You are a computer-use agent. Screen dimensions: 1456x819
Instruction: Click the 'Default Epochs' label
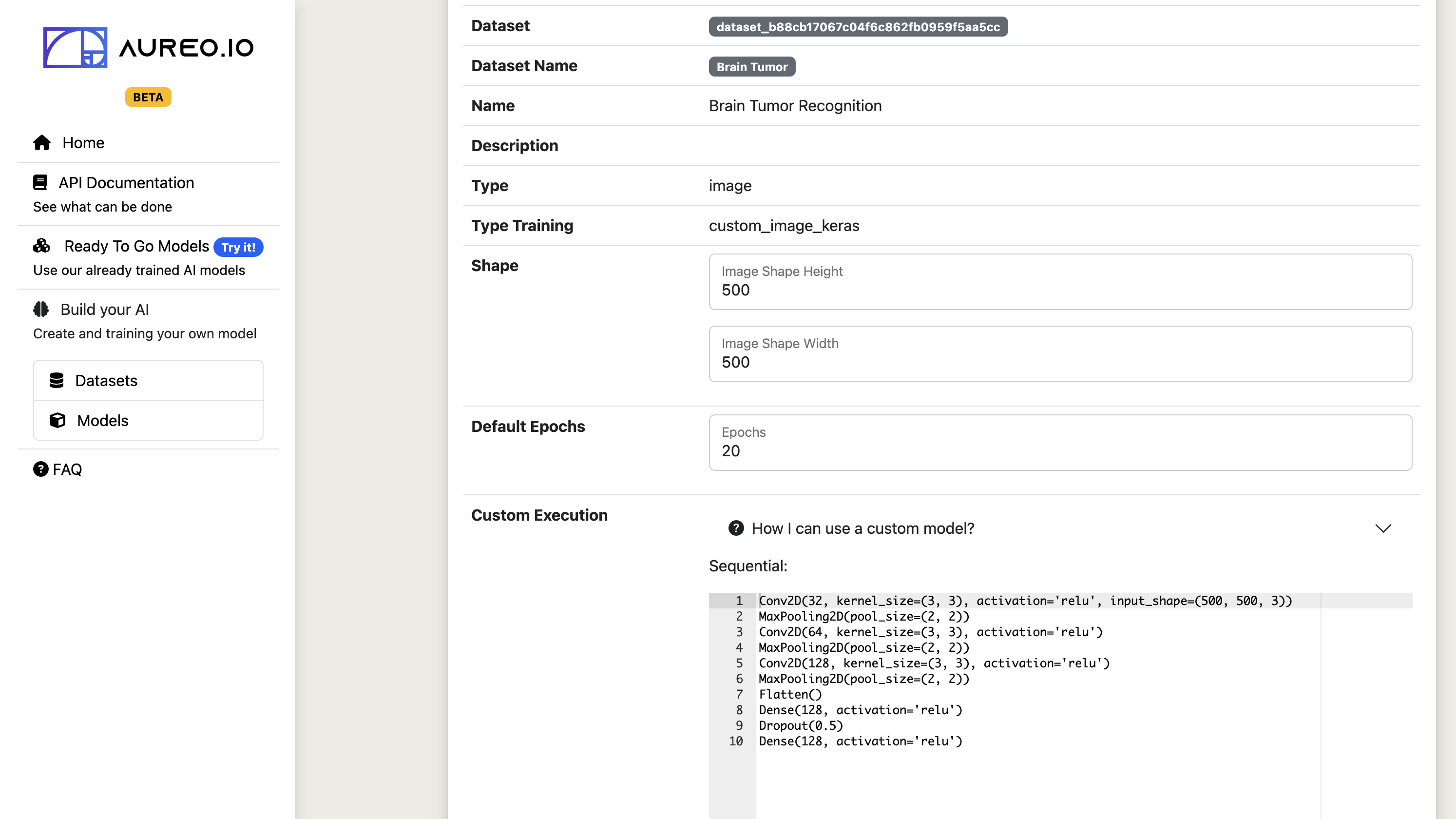528,427
